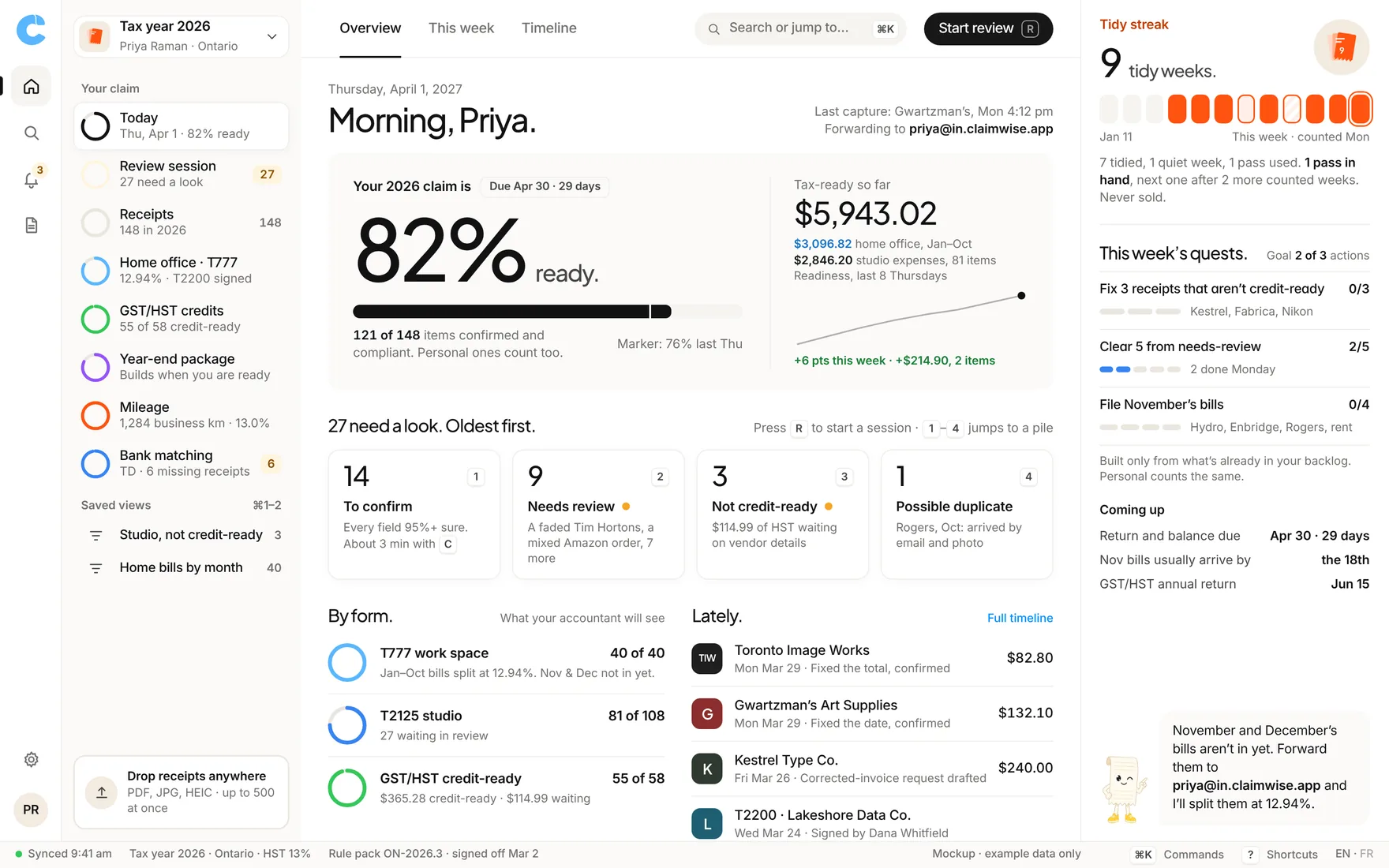The image size is (1389, 868).
Task: Click the EN · FR language switch
Action: pos(1354,854)
